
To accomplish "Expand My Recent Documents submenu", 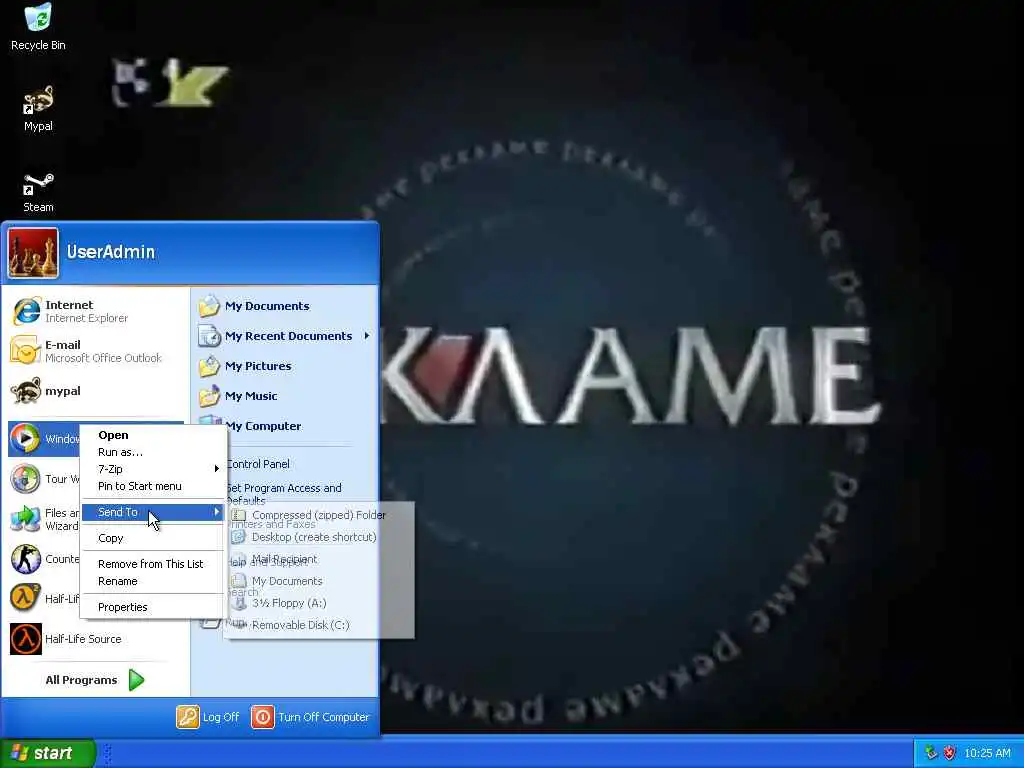I will [284, 336].
